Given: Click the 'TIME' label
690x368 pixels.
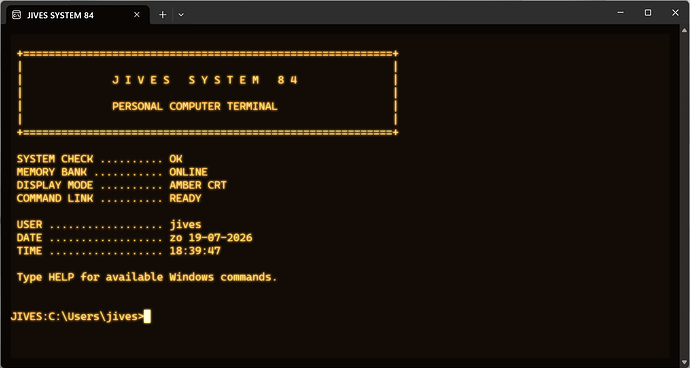Looking at the screenshot, I should pos(29,251).
